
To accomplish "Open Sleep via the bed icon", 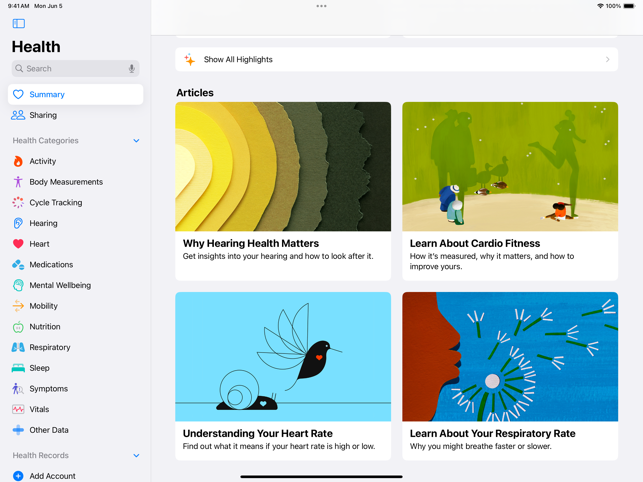I will (x=18, y=368).
